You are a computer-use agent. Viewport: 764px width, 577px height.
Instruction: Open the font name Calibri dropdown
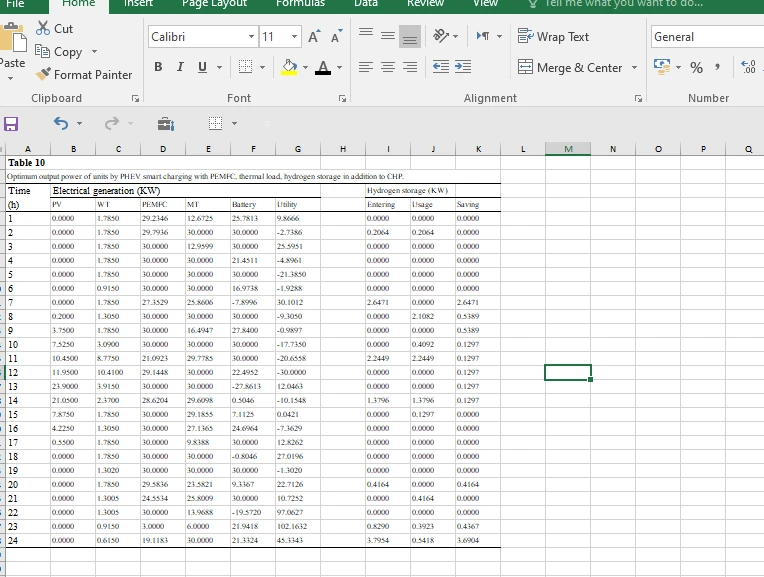(x=251, y=37)
